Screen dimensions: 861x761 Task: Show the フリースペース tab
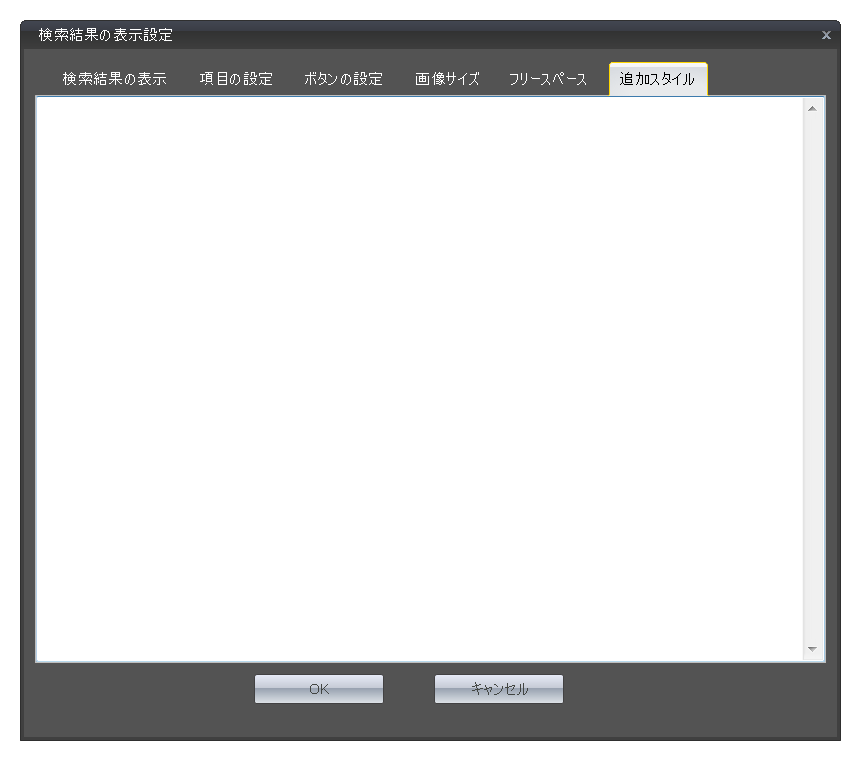tap(547, 79)
